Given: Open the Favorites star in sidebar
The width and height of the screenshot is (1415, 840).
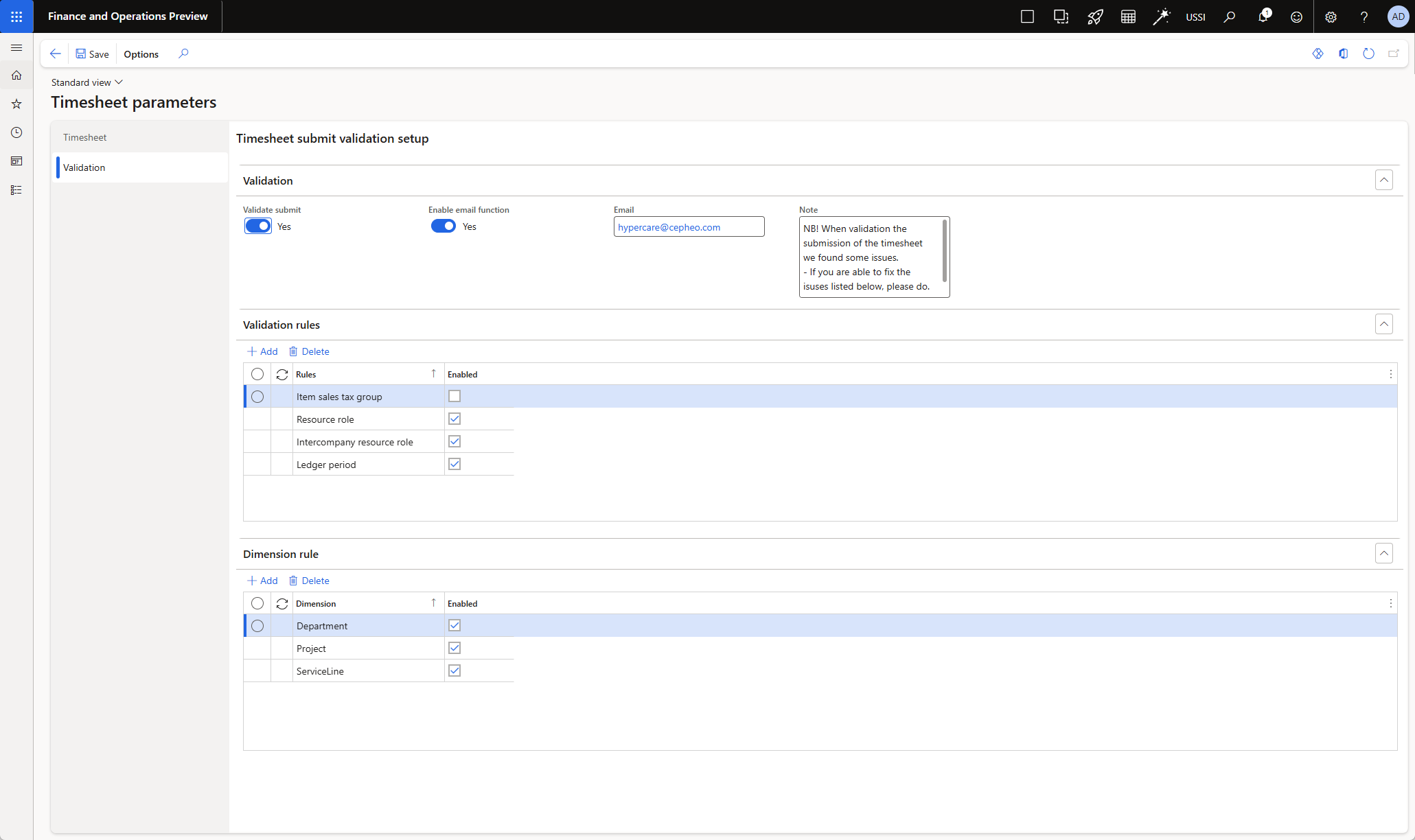Looking at the screenshot, I should click(16, 104).
